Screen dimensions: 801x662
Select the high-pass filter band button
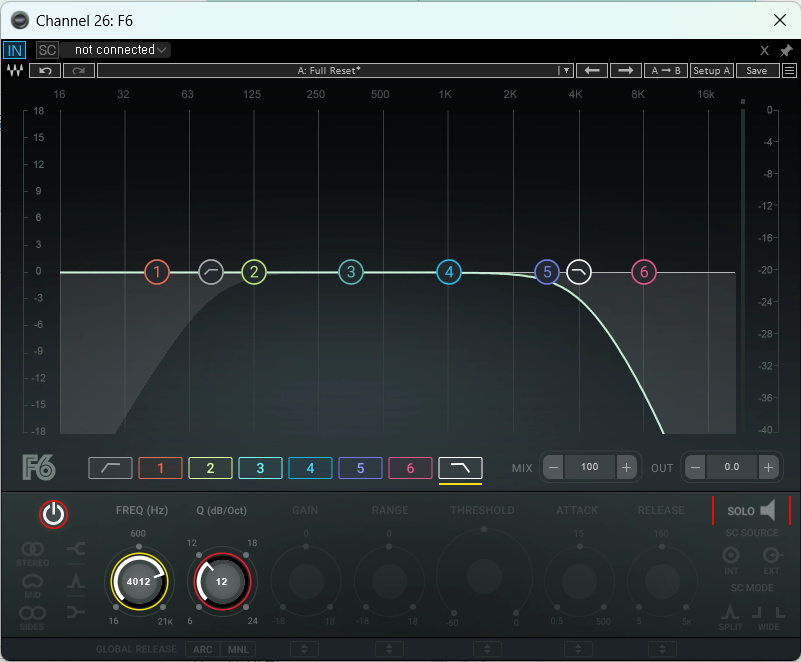110,468
